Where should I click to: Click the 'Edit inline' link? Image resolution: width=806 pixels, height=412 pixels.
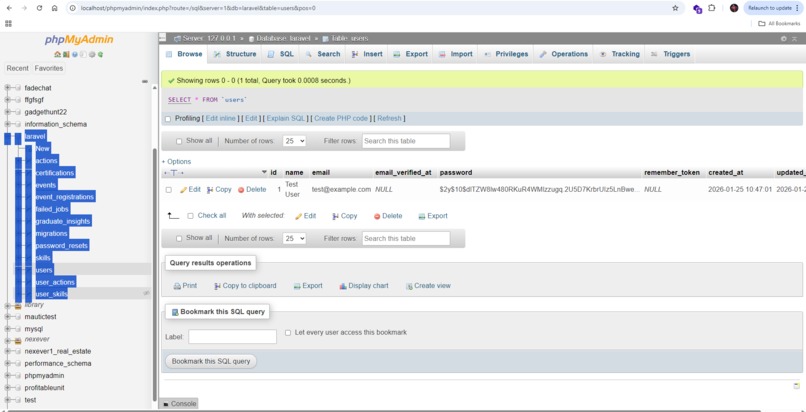pos(221,119)
